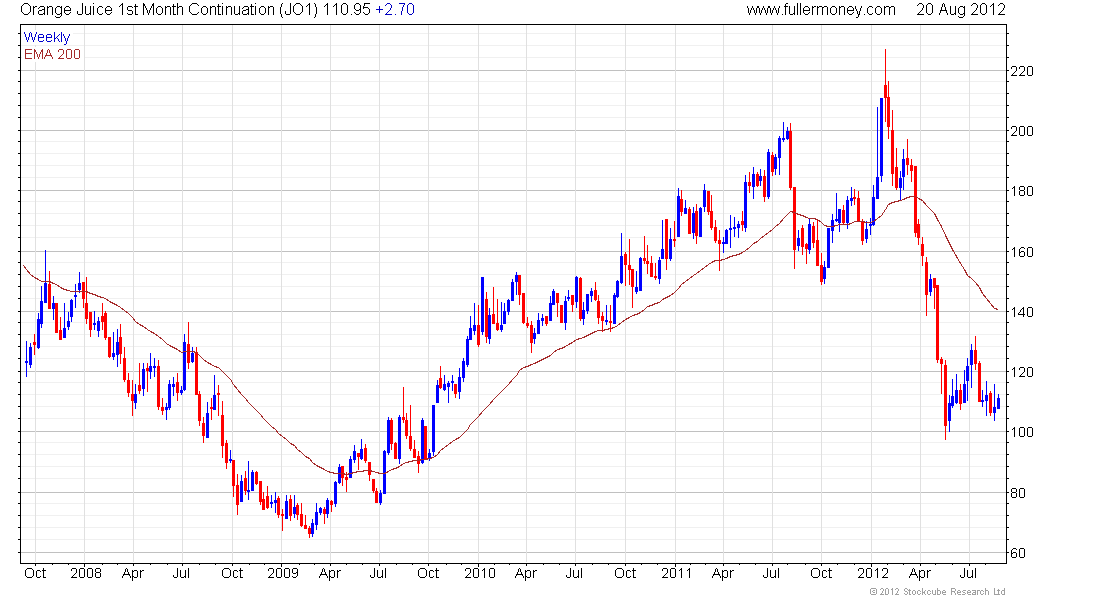Click the 200 price level label
The image size is (1100, 600).
1021,131
